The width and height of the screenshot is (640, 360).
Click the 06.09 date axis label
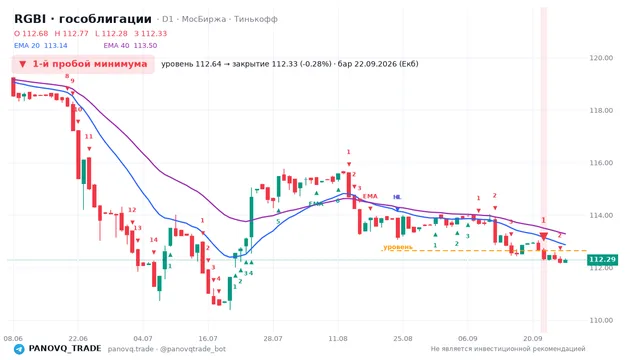pos(467,339)
